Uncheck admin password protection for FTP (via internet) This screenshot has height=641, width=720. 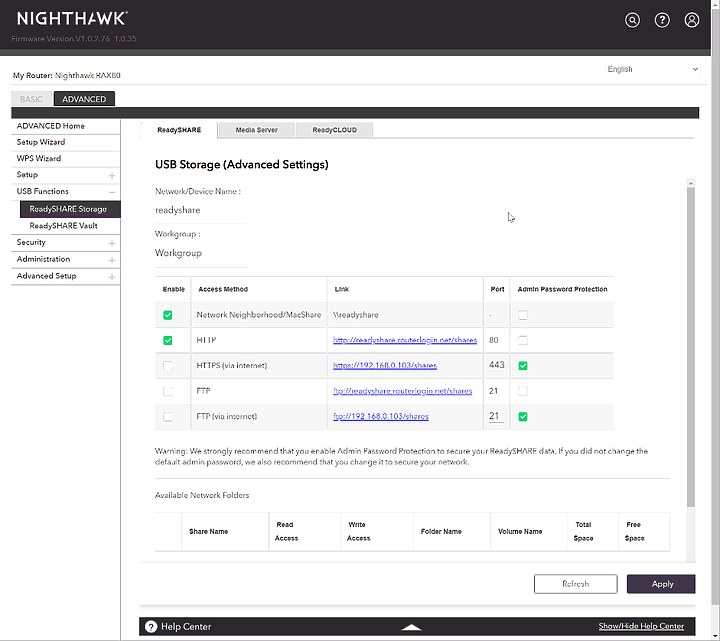523,416
